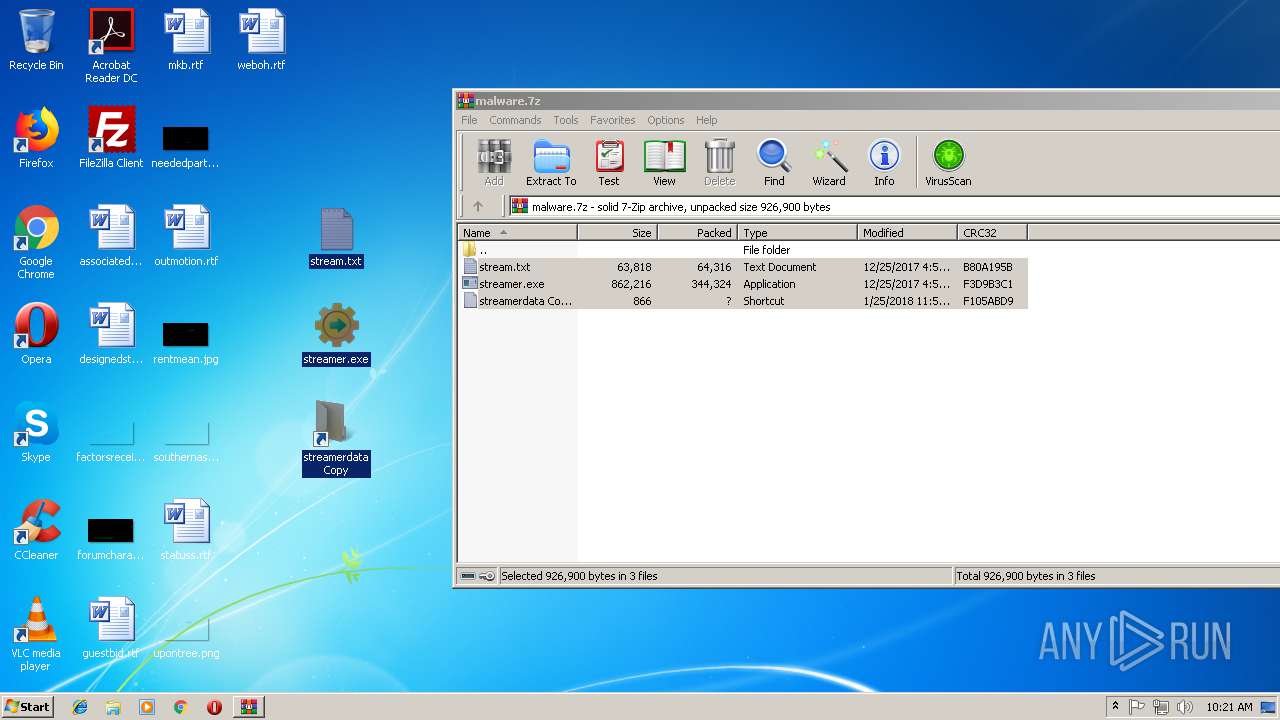The width and height of the screenshot is (1280, 720).
Task: Click the Delete toolbar icon
Action: pos(719,163)
